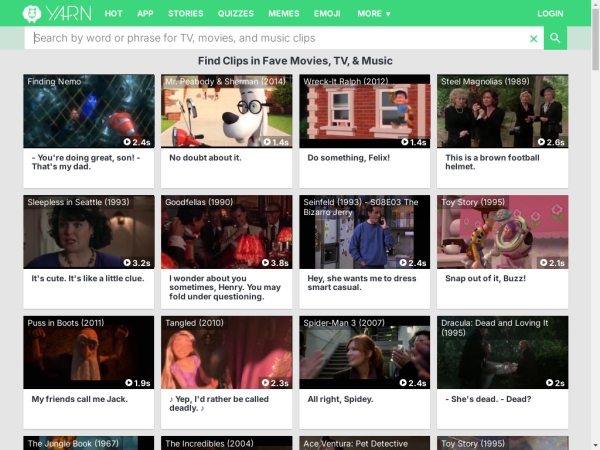Play icon on Steel Magnolias clip
Viewport: 600px width, 450px height.
pyautogui.click(x=541, y=142)
